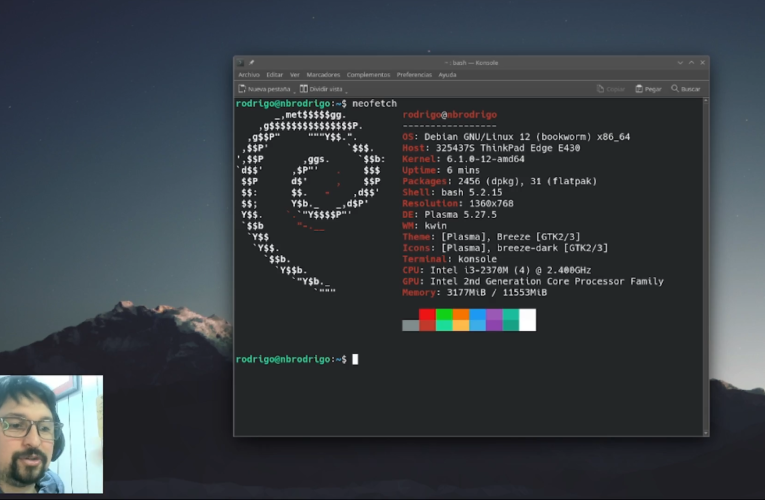Toggle the pin icon in Konsole title bar
765x500 pixels.
click(x=251, y=62)
